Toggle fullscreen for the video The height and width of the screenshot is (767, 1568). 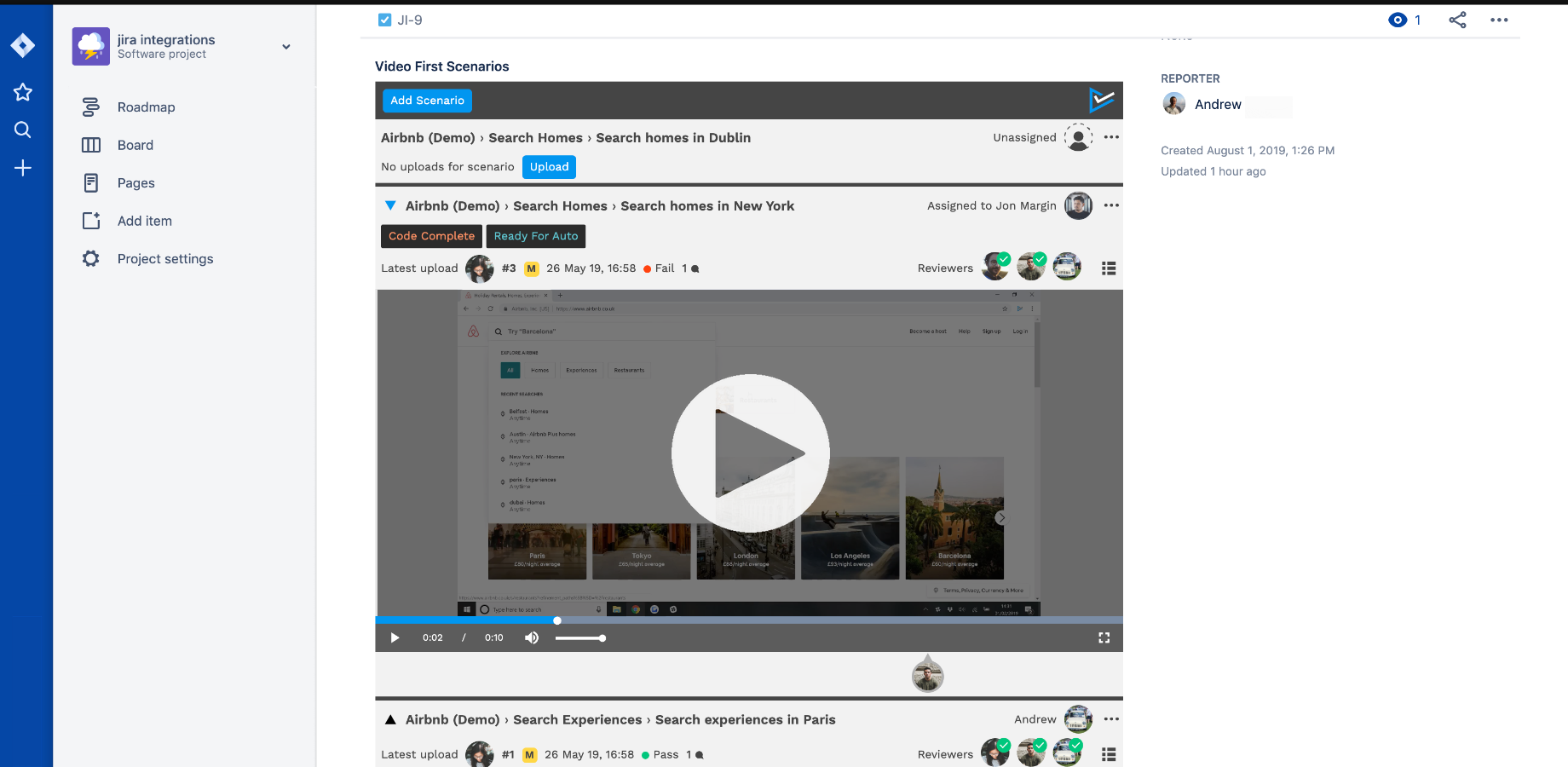click(x=1104, y=637)
